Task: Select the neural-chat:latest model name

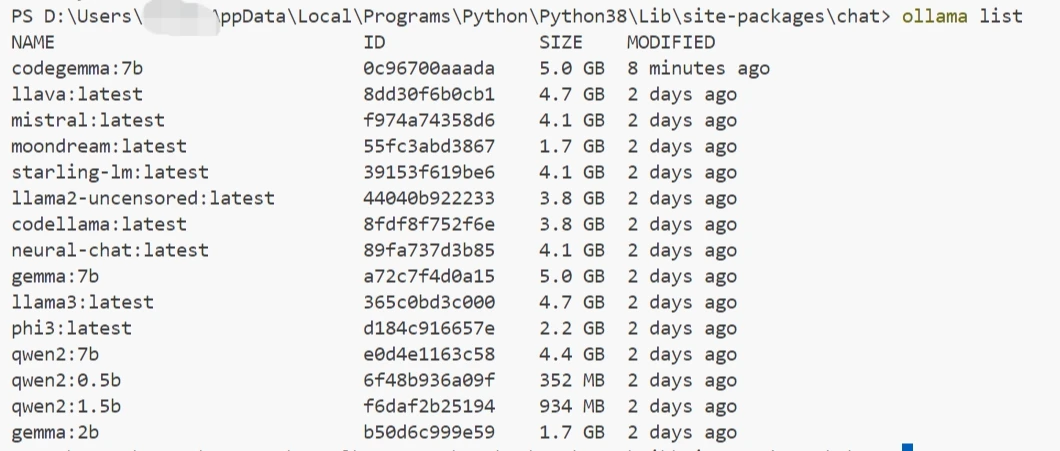Action: pyautogui.click(x=109, y=250)
